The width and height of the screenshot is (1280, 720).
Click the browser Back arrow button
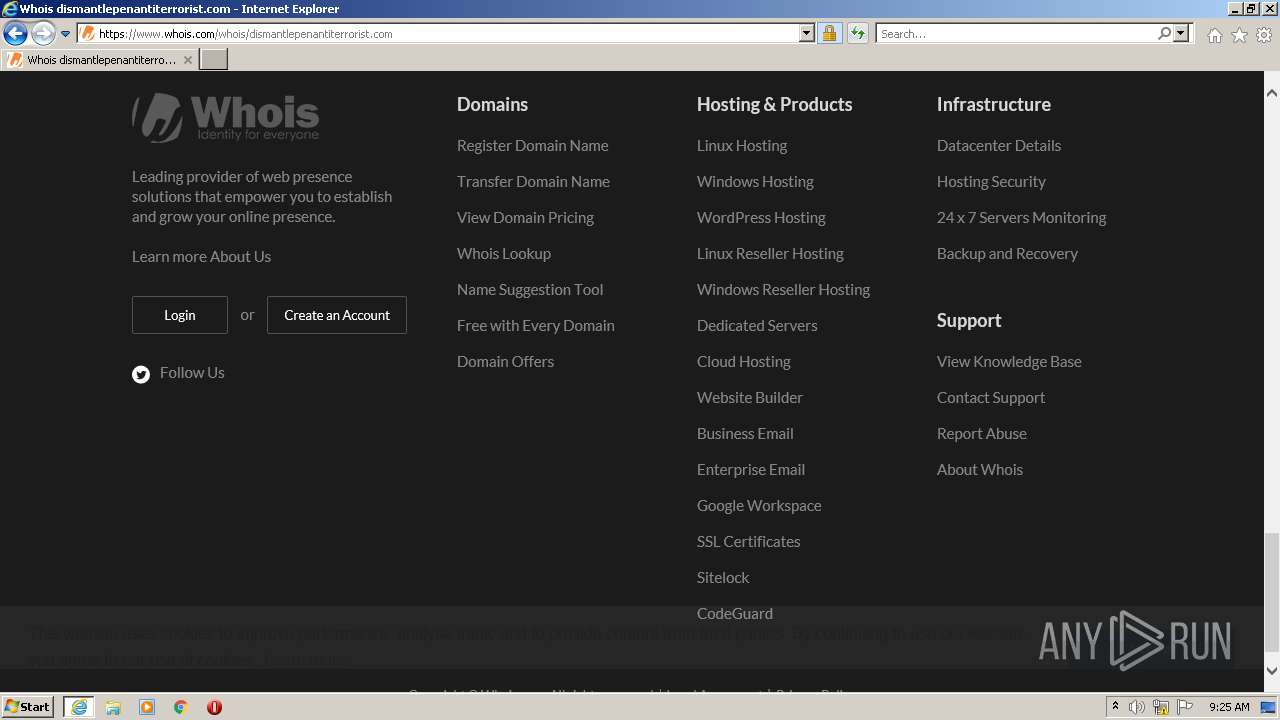[15, 34]
